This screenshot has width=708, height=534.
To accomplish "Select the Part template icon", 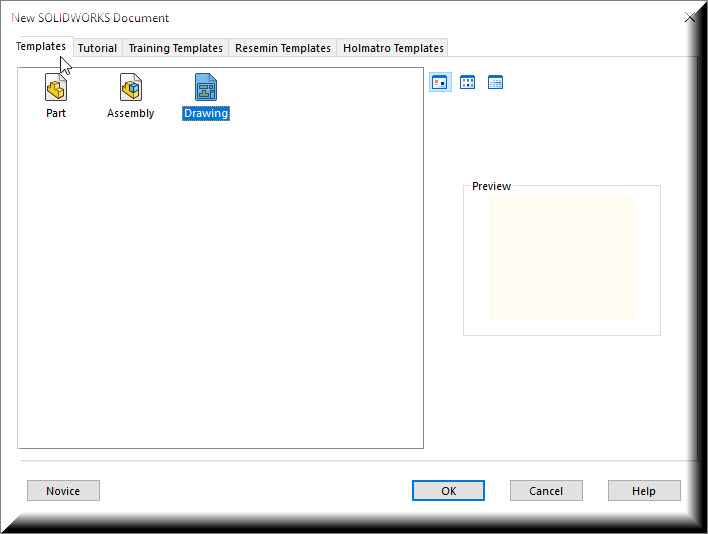I will click(x=56, y=87).
